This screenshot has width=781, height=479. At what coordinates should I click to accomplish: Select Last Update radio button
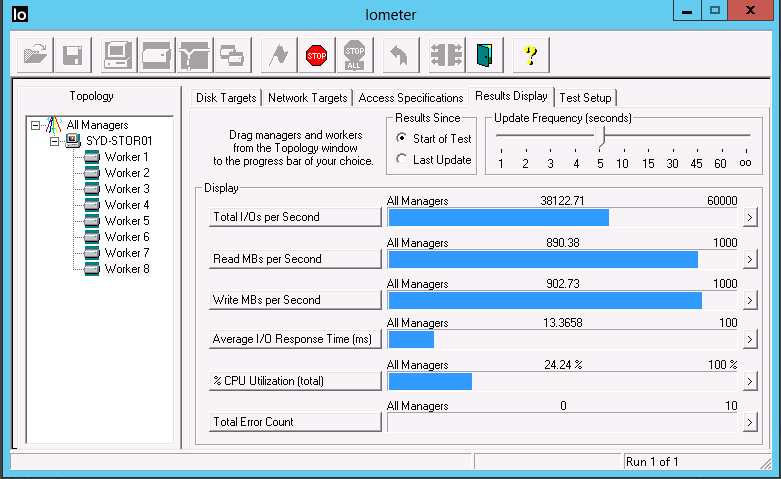[401, 159]
